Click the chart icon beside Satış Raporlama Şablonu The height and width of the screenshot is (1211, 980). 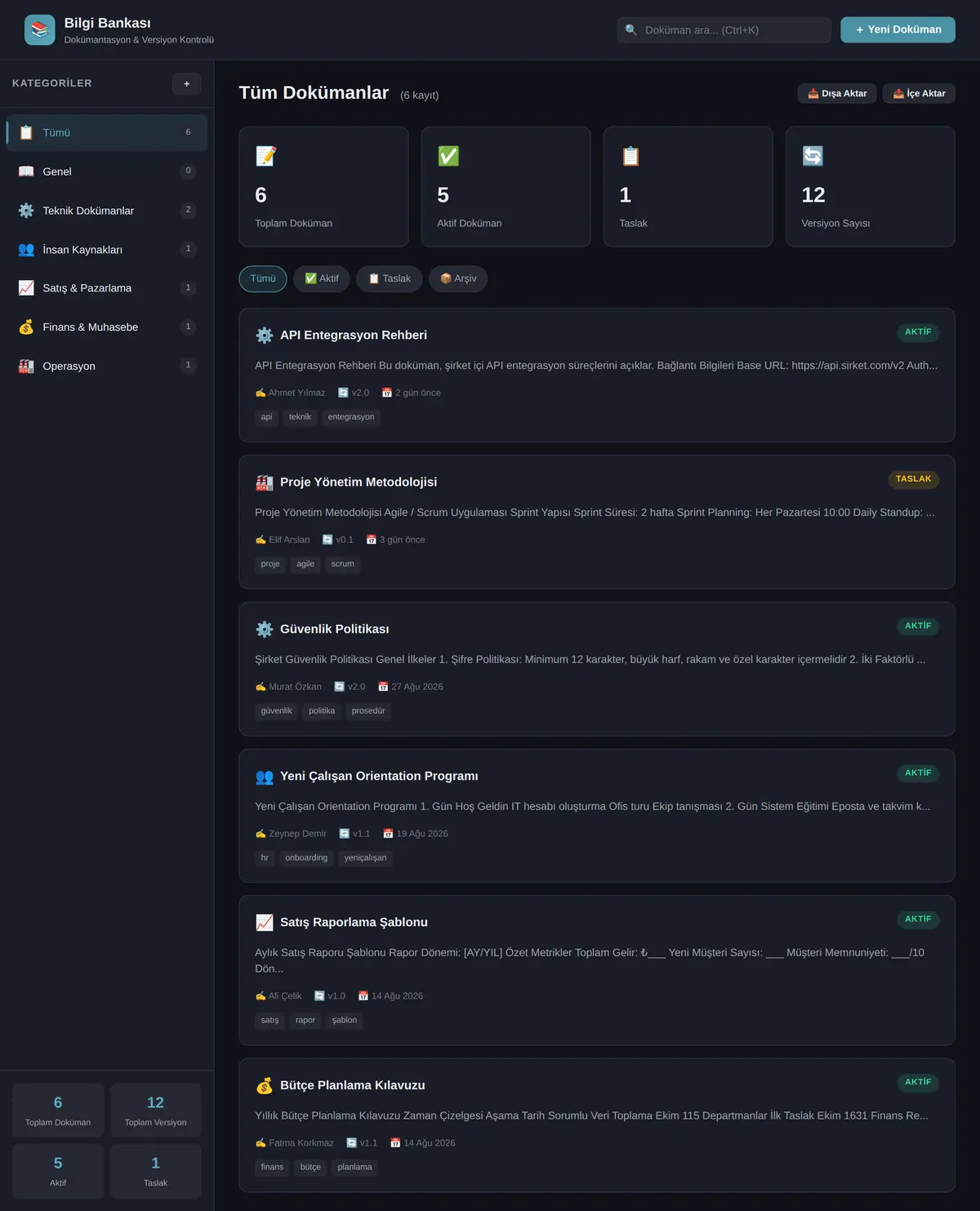[265, 923]
